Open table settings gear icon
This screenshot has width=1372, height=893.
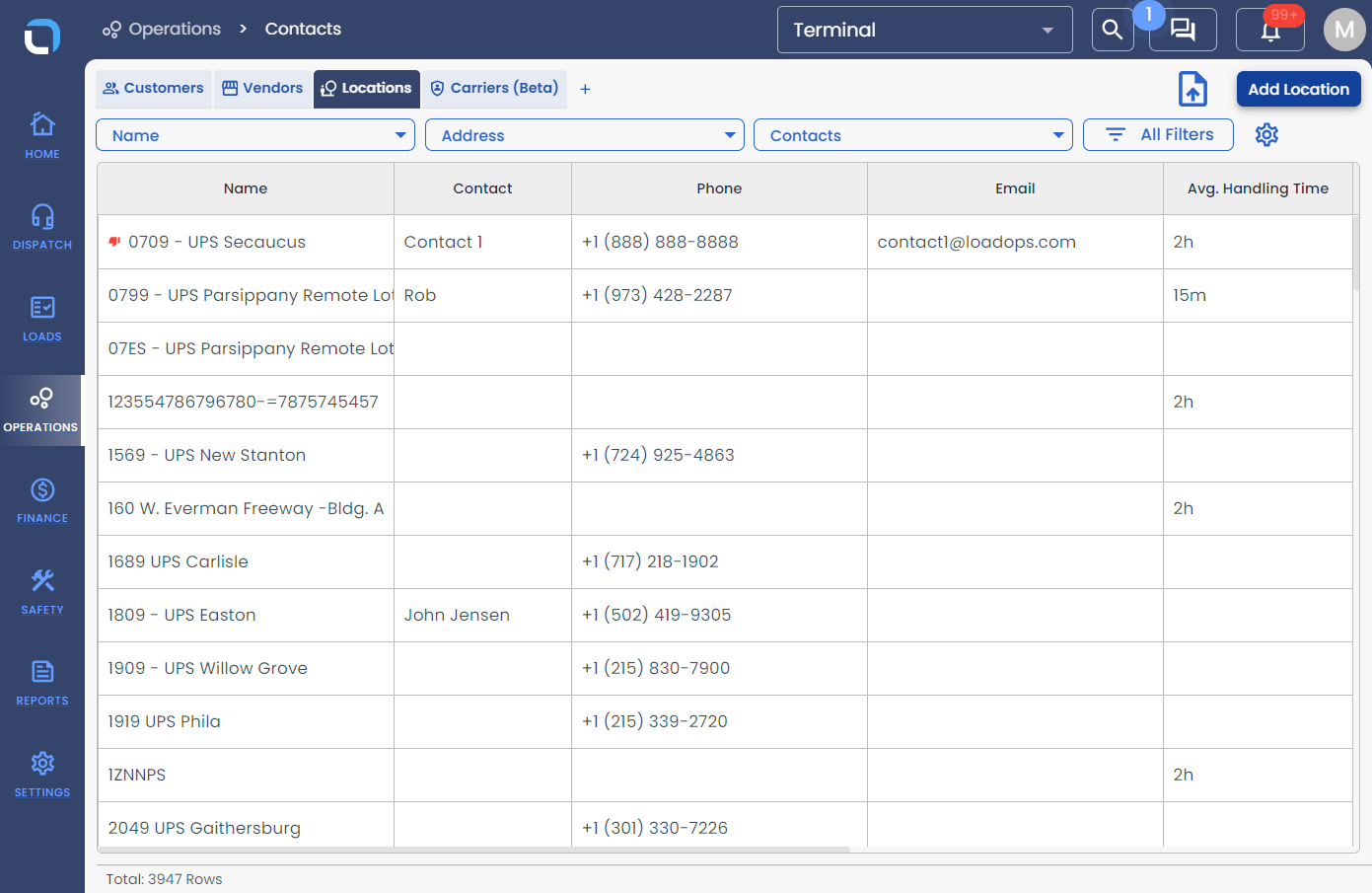tap(1266, 134)
